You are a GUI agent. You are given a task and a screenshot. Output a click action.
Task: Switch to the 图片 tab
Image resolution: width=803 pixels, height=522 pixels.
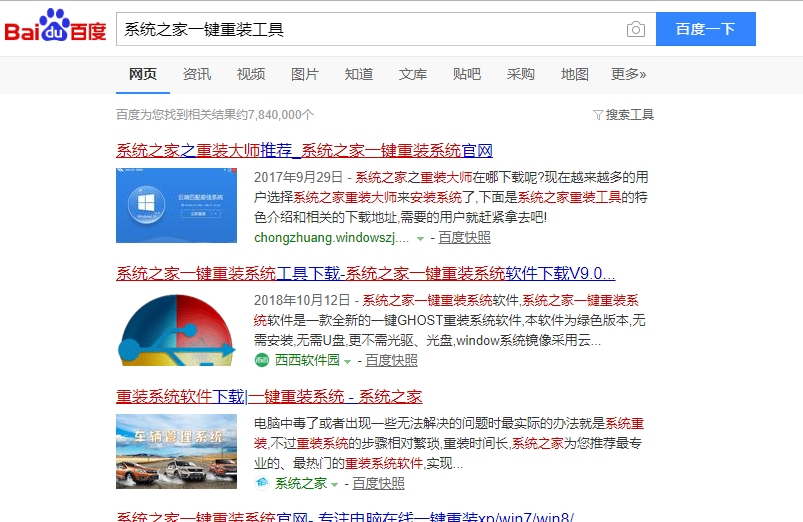(x=305, y=75)
